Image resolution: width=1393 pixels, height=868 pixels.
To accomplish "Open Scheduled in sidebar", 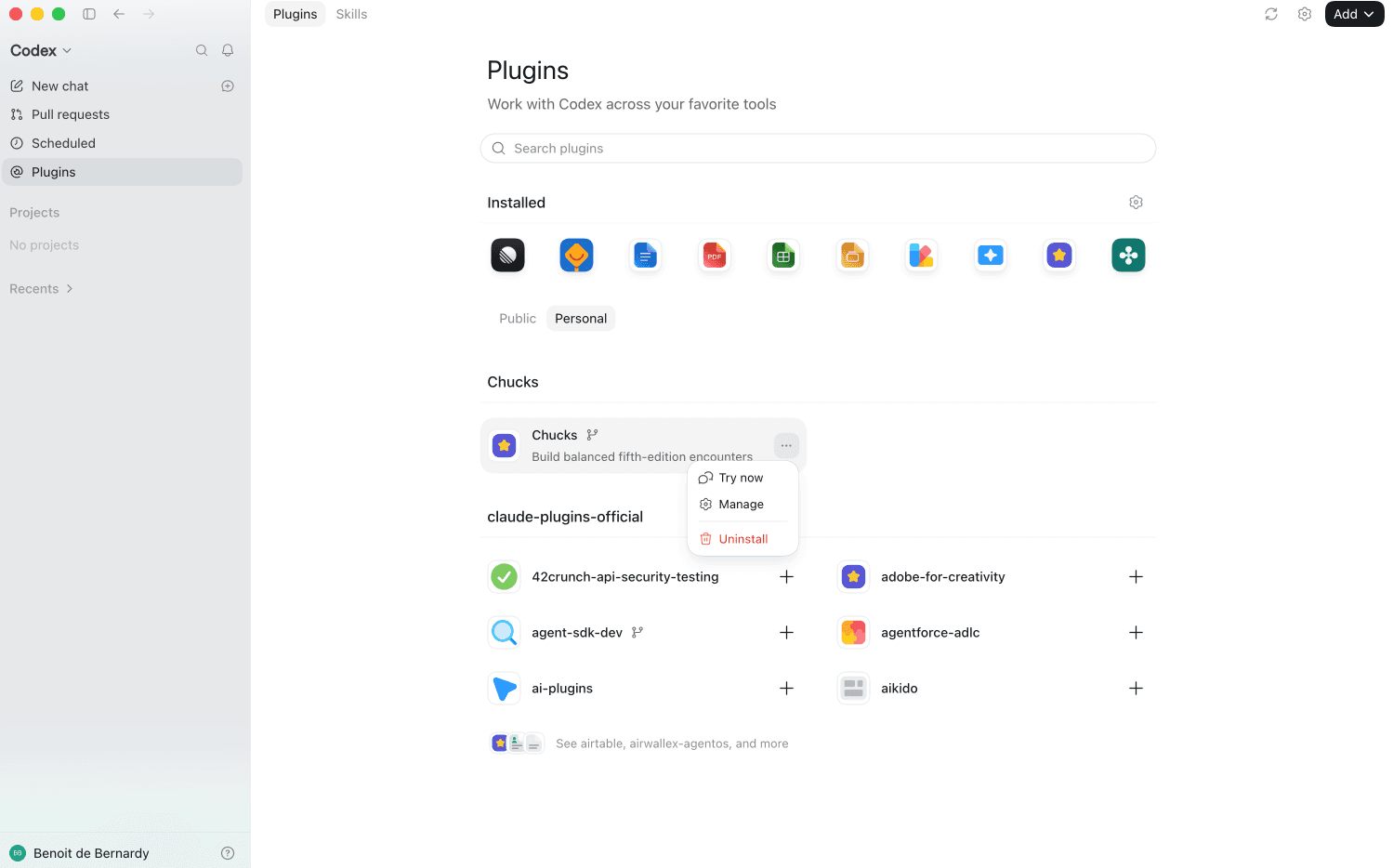I will pyautogui.click(x=123, y=143).
